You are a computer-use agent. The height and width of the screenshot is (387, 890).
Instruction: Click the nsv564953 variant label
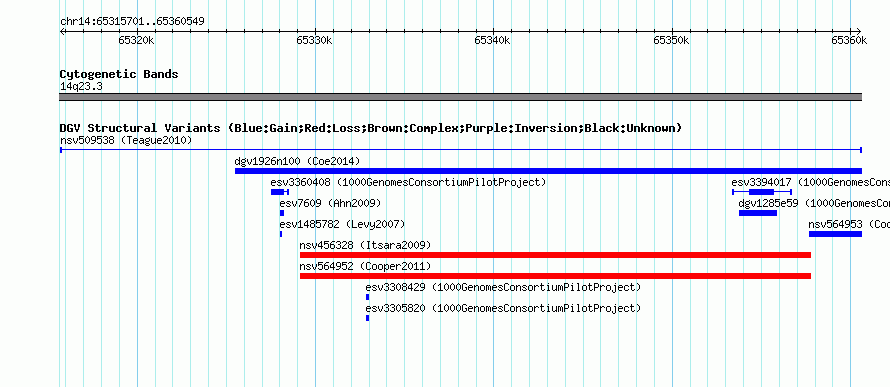pyautogui.click(x=849, y=224)
